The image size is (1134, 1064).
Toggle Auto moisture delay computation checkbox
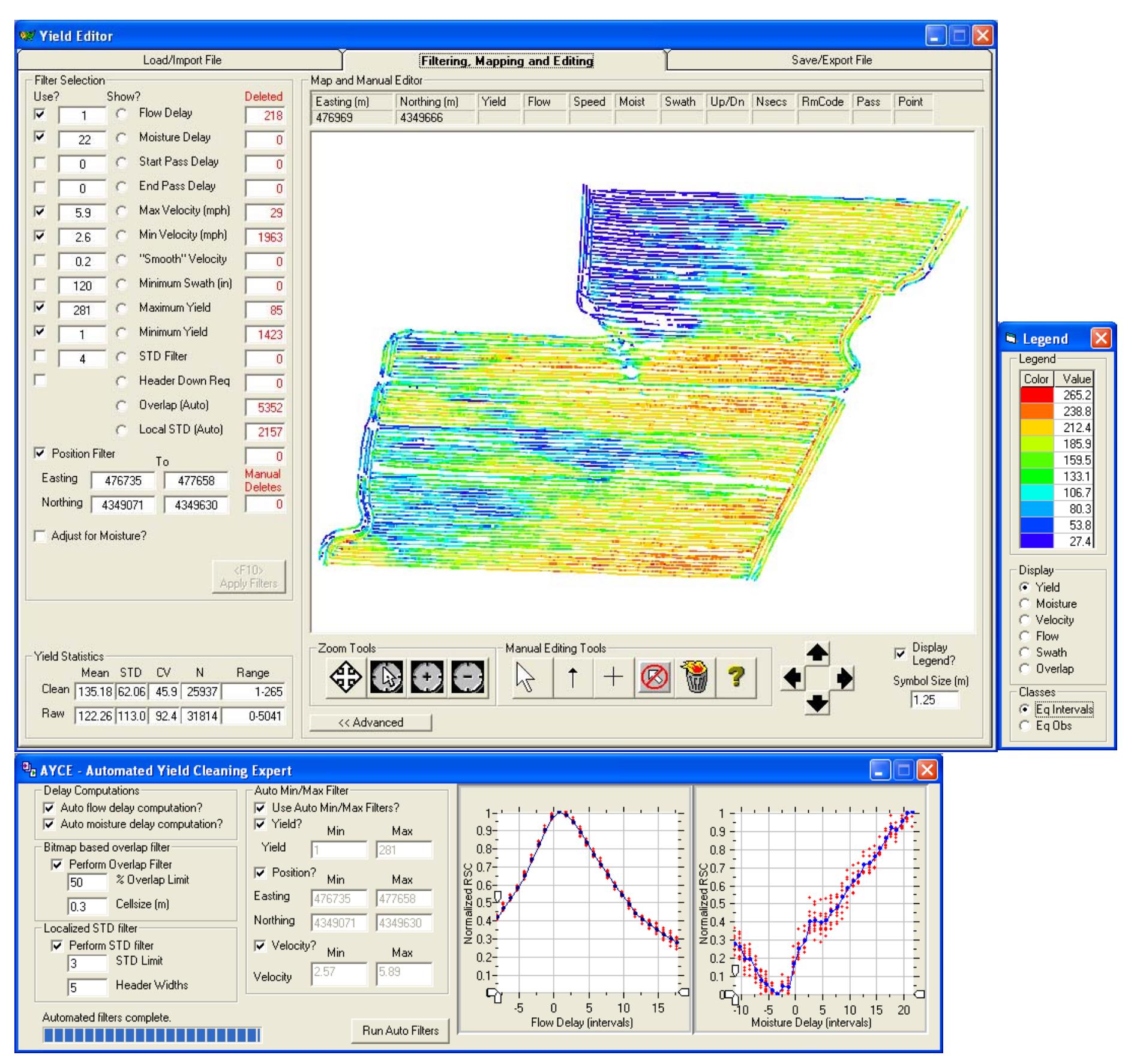(x=49, y=825)
